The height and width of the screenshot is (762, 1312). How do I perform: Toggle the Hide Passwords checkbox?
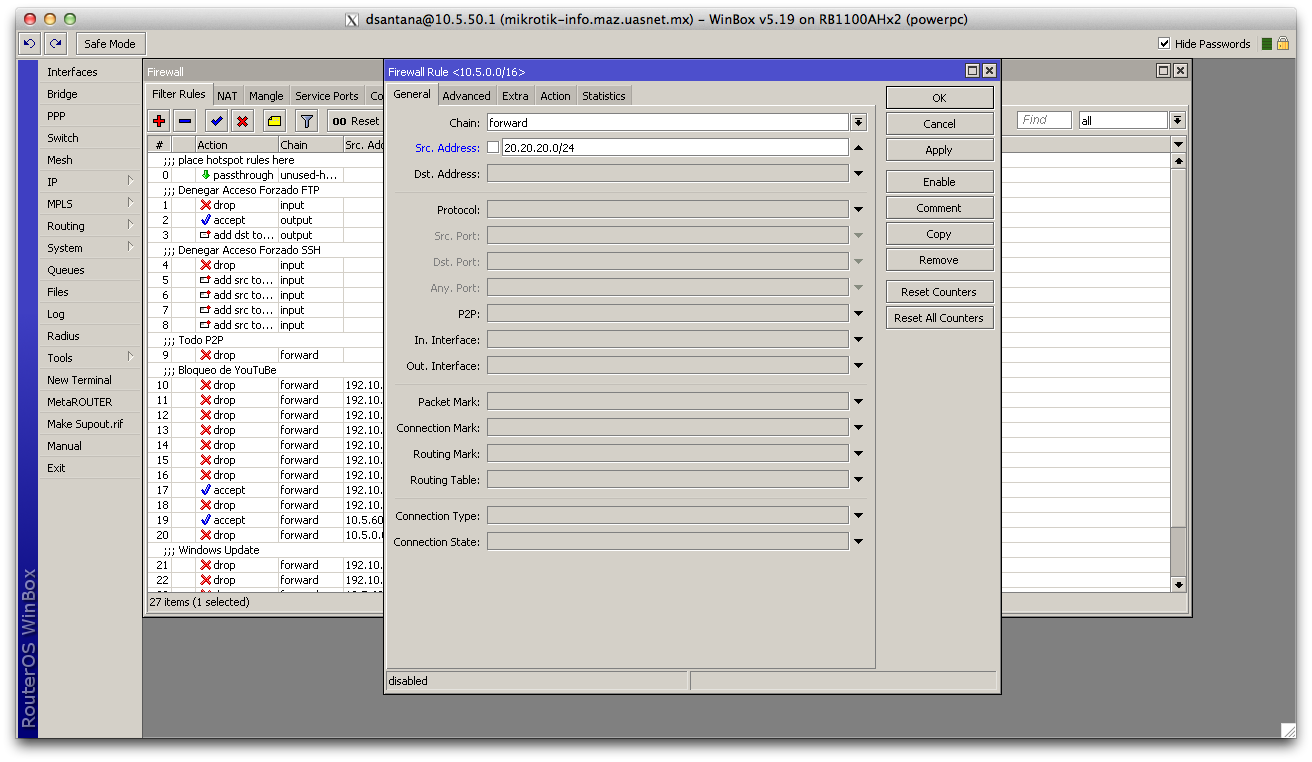tap(1164, 44)
